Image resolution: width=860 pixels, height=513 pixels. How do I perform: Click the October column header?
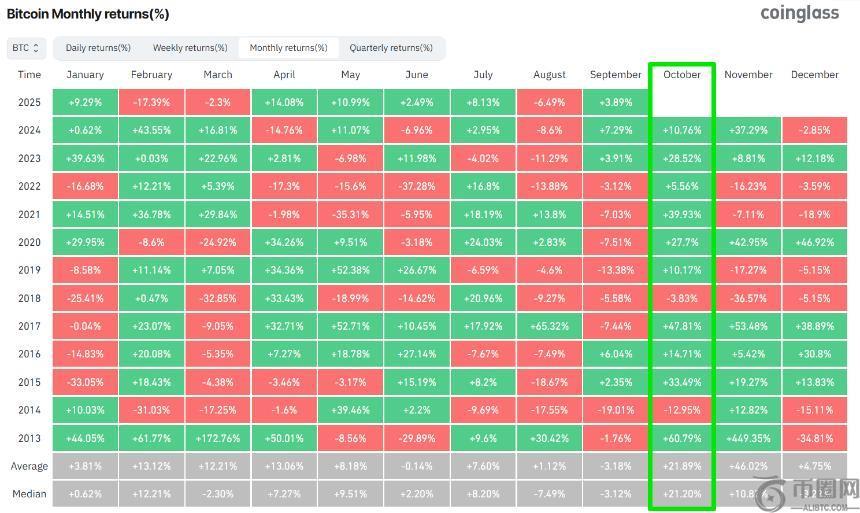[x=682, y=75]
